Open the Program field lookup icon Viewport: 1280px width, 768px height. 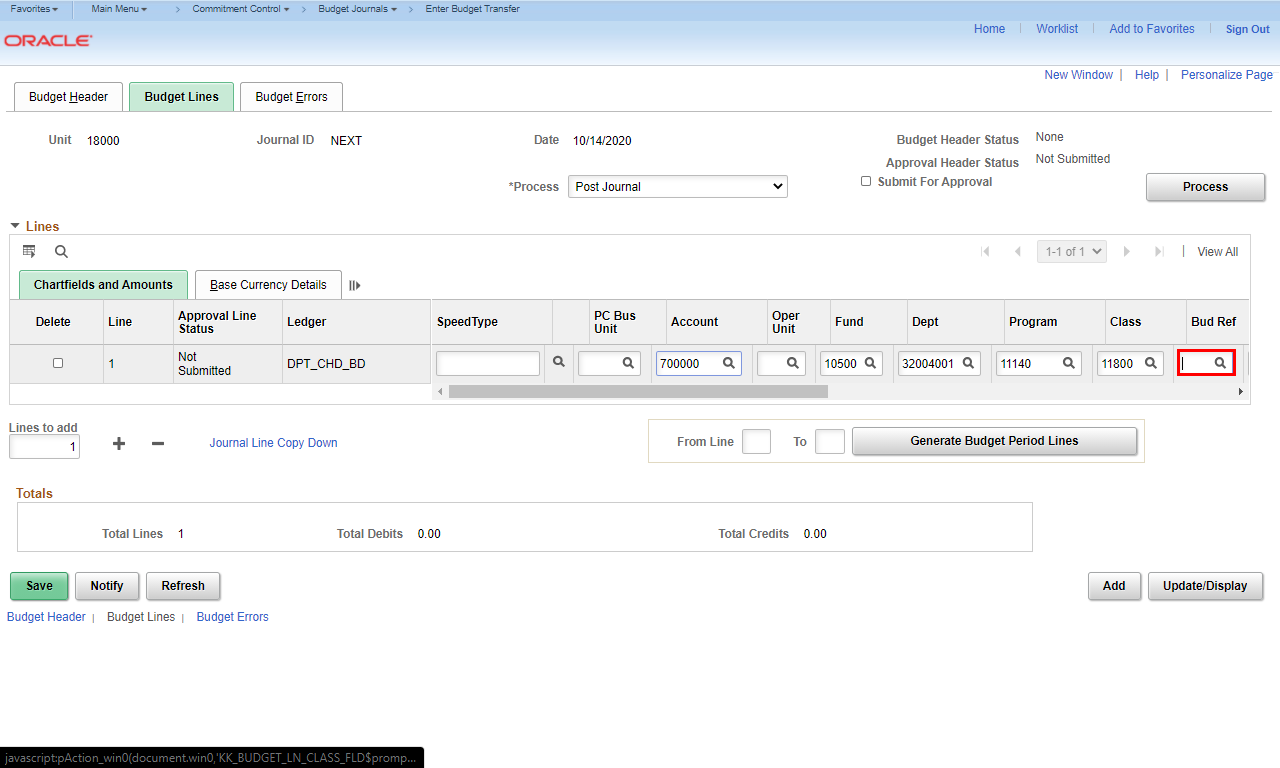coord(1069,364)
